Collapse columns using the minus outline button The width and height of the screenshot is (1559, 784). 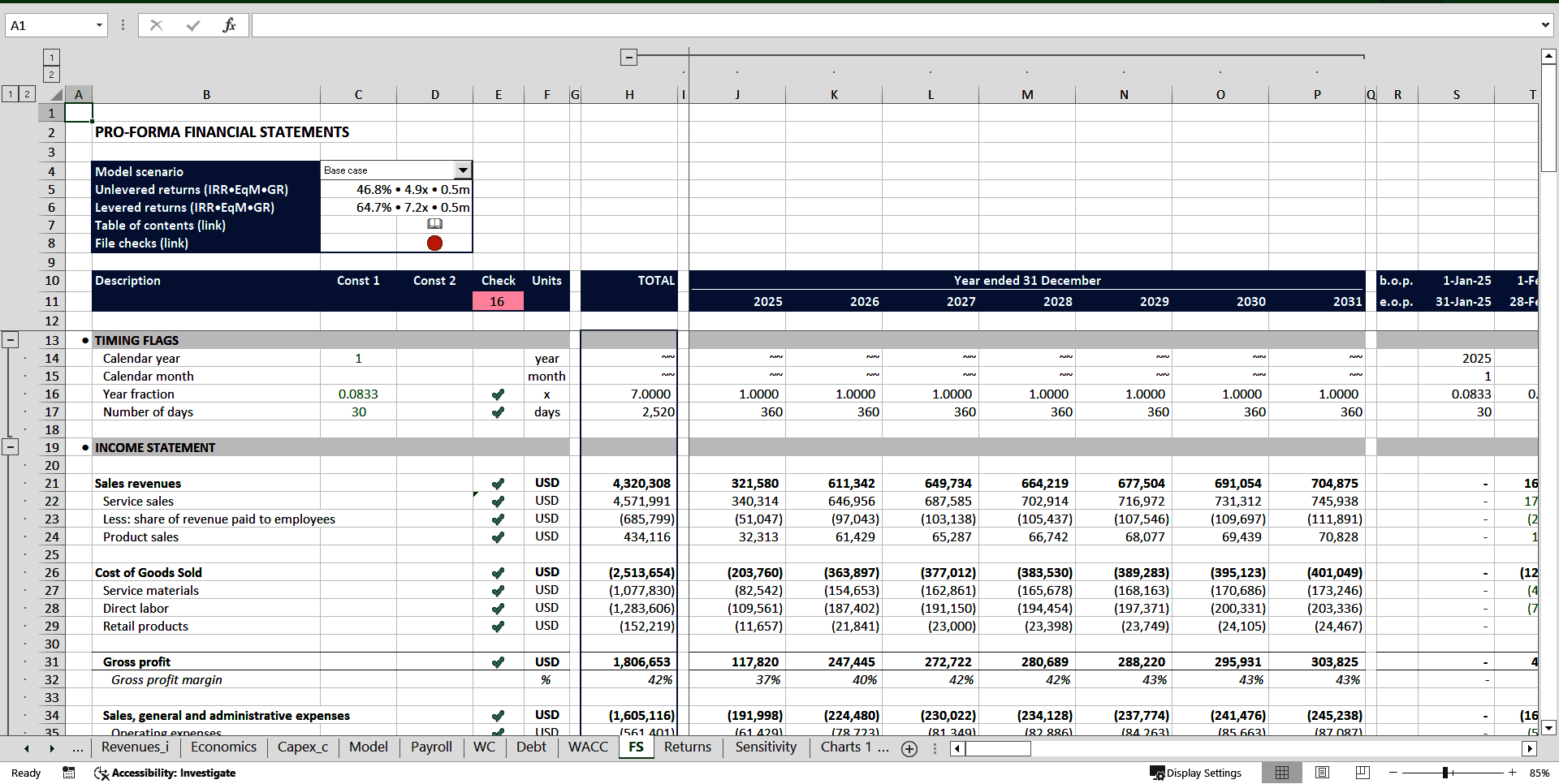point(629,57)
